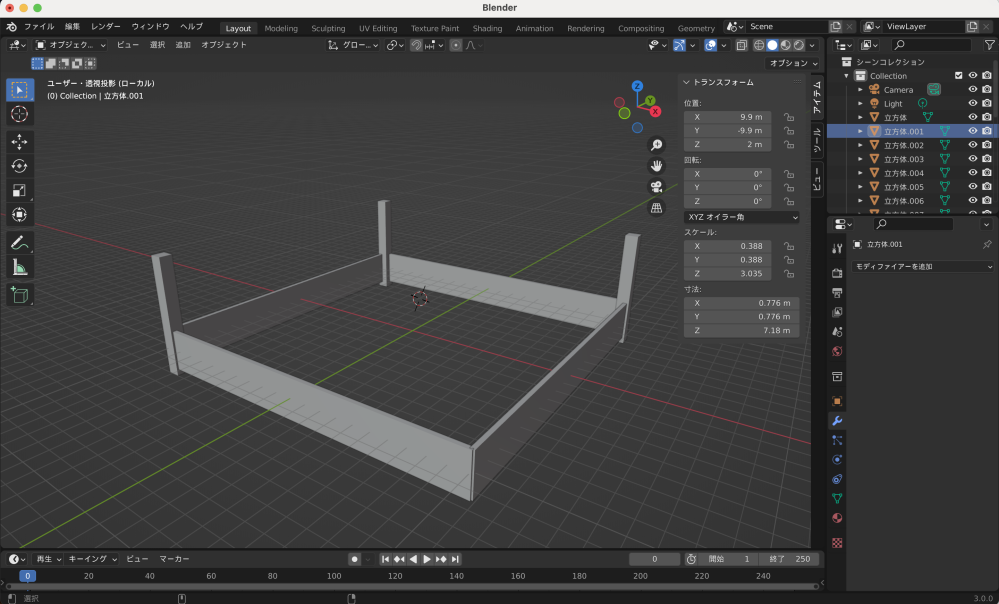Toggle camera view via the camera icon
The image size is (999, 604).
pos(656,187)
